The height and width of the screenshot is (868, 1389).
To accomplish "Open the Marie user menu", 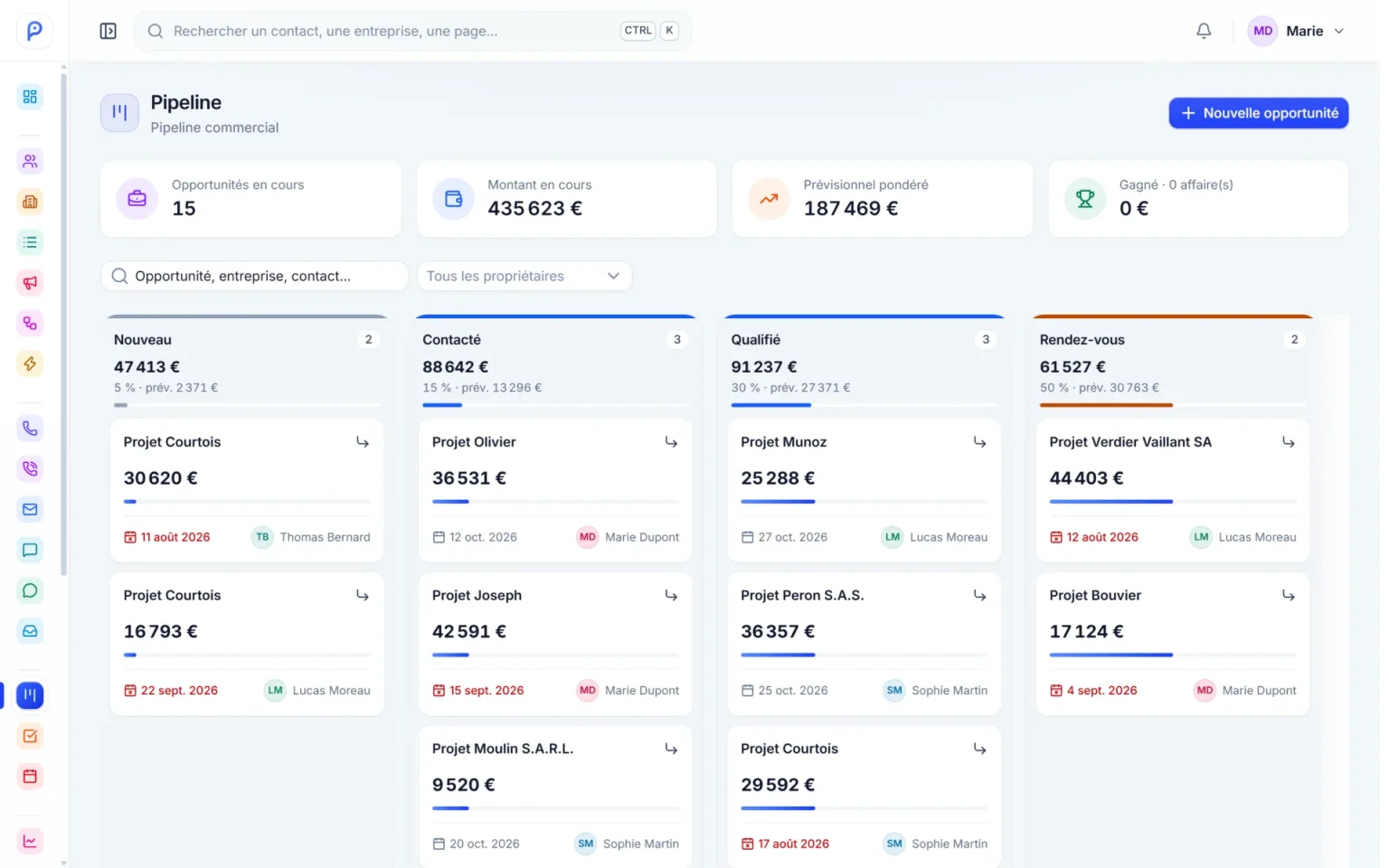I will [1296, 31].
